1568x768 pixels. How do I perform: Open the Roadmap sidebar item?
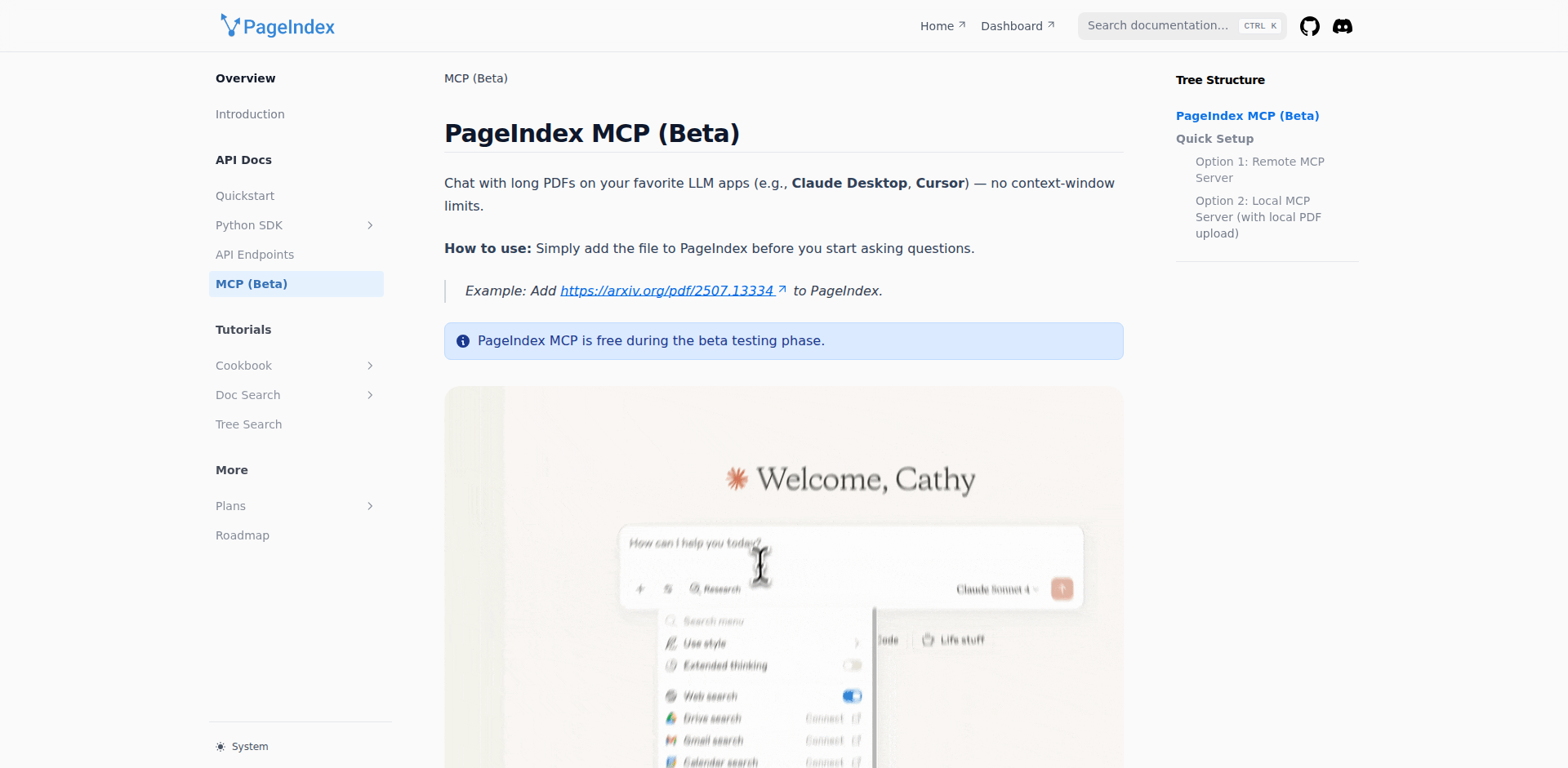(296, 535)
